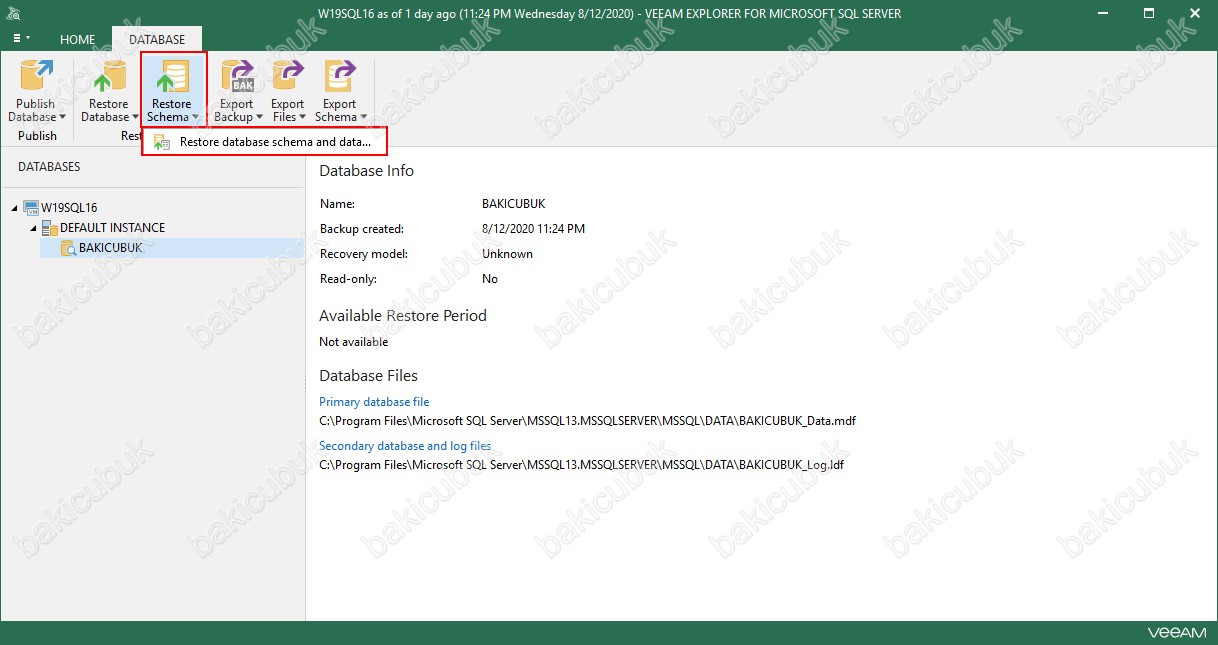Choose Restore database schema and data...
The width and height of the screenshot is (1218, 645).
coord(264,142)
